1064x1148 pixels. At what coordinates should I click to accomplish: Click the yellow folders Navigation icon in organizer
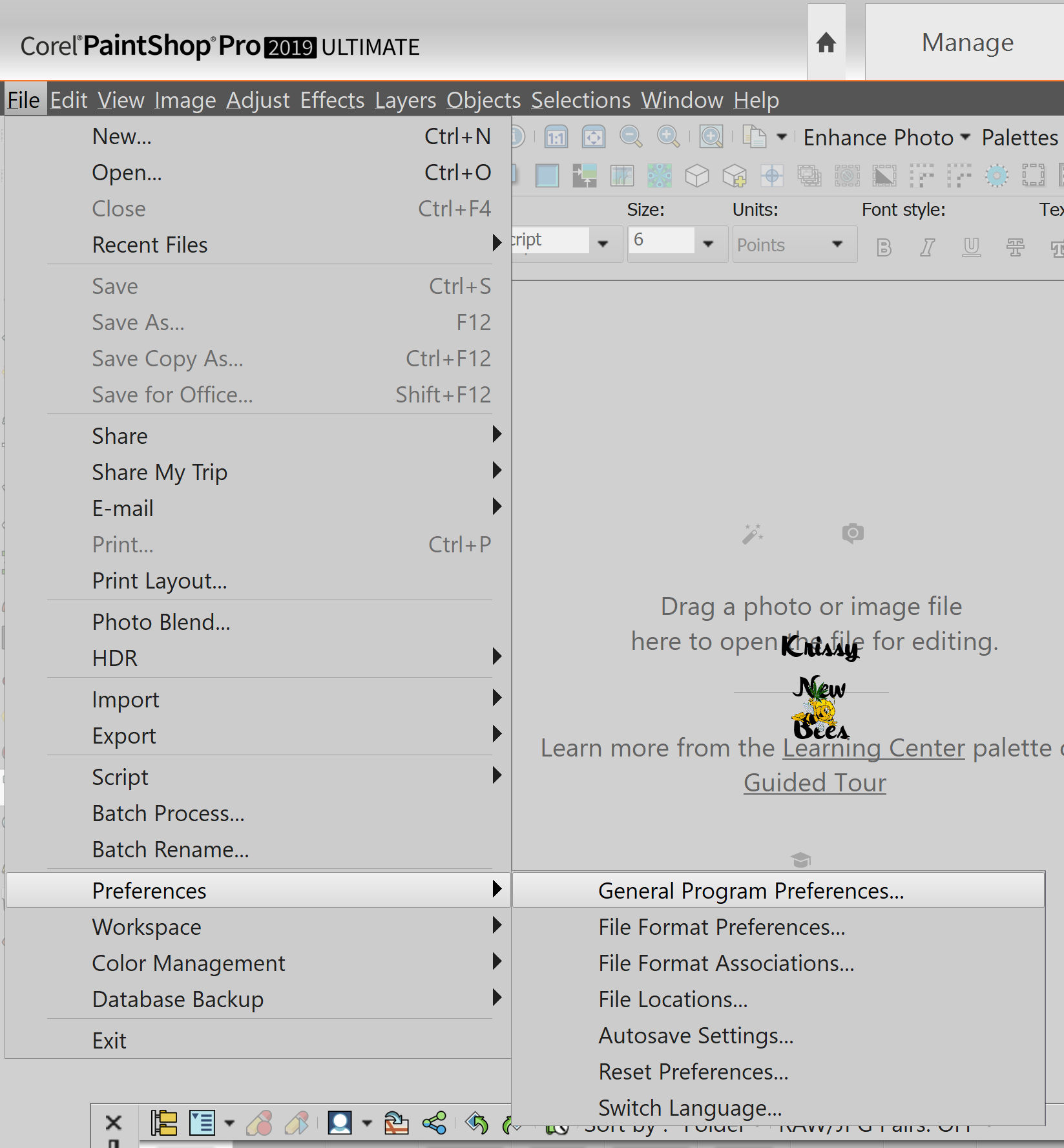(164, 1123)
